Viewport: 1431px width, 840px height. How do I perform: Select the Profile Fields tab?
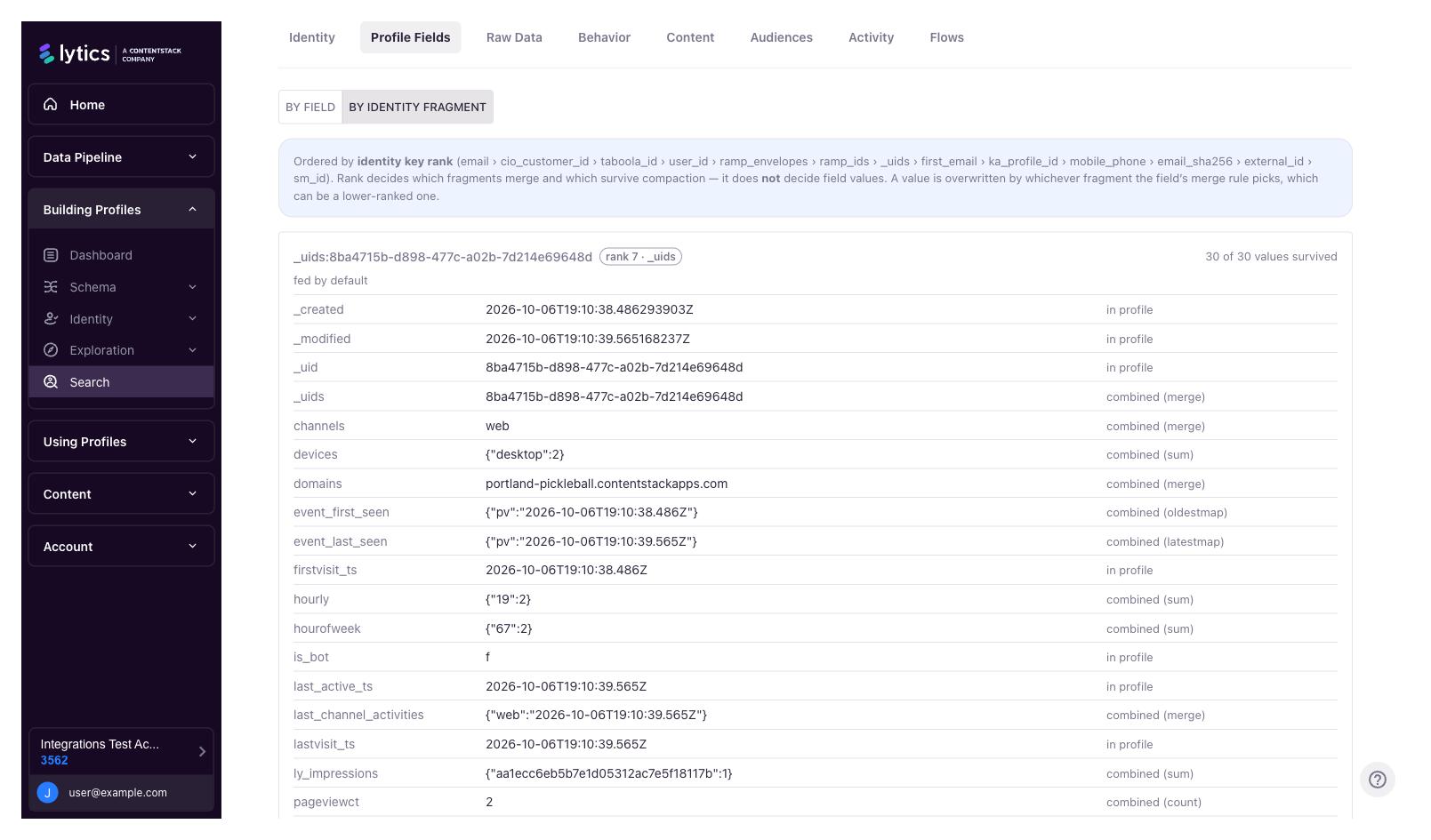(411, 37)
